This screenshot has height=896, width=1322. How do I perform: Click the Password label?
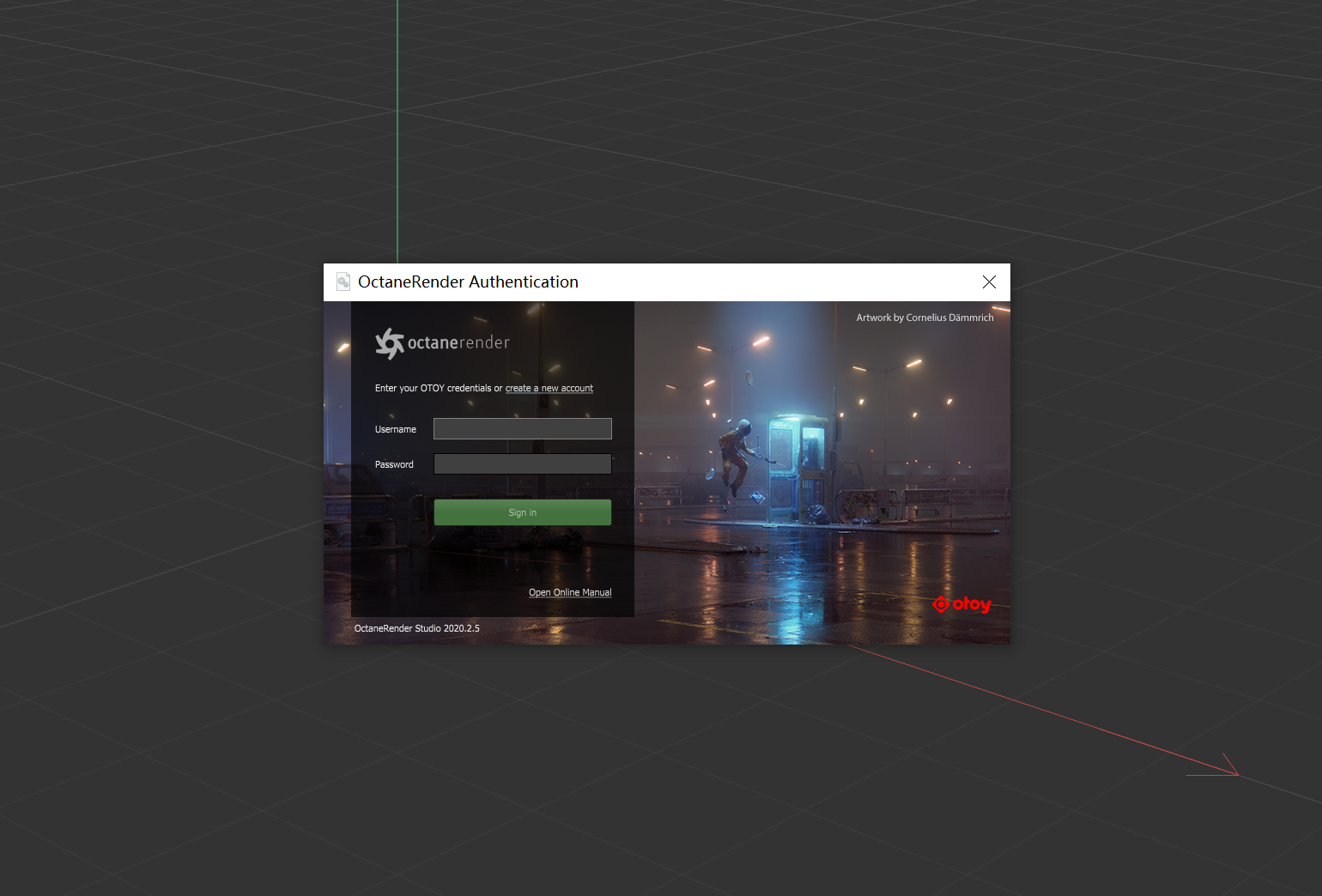(x=394, y=465)
